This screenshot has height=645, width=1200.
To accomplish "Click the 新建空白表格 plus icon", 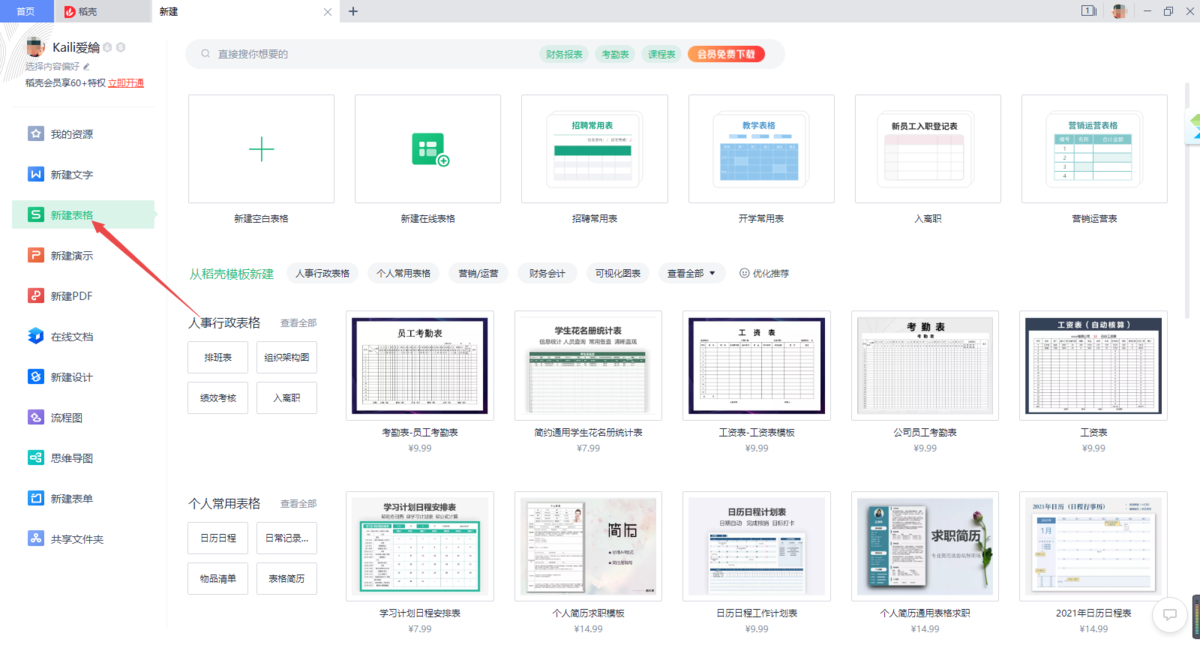I will pyautogui.click(x=260, y=148).
